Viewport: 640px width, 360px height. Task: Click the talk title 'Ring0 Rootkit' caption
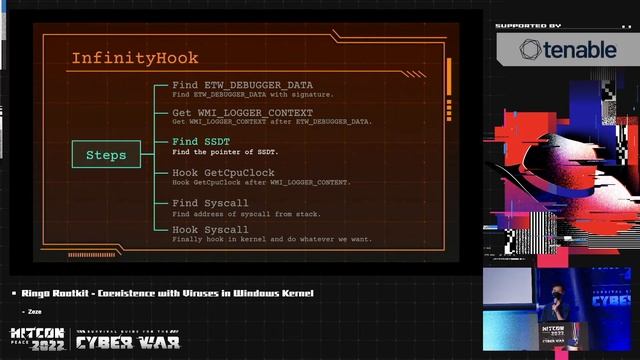[x=167, y=293]
